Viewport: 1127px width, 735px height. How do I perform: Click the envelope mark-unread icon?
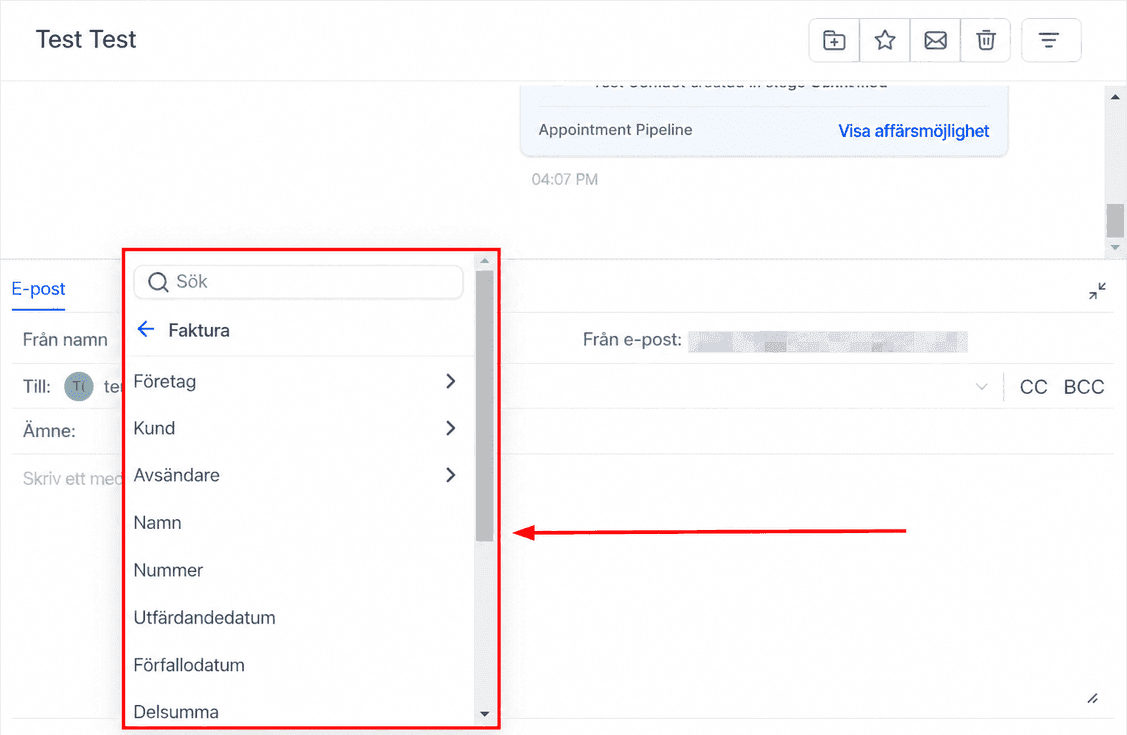(935, 40)
